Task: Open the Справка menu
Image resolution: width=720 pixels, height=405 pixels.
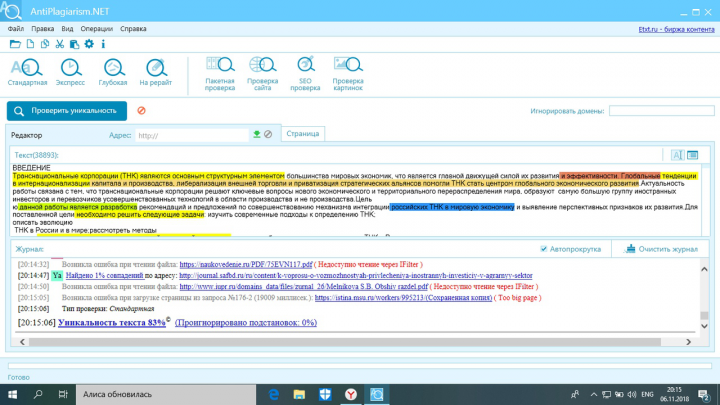Action: 133,28
